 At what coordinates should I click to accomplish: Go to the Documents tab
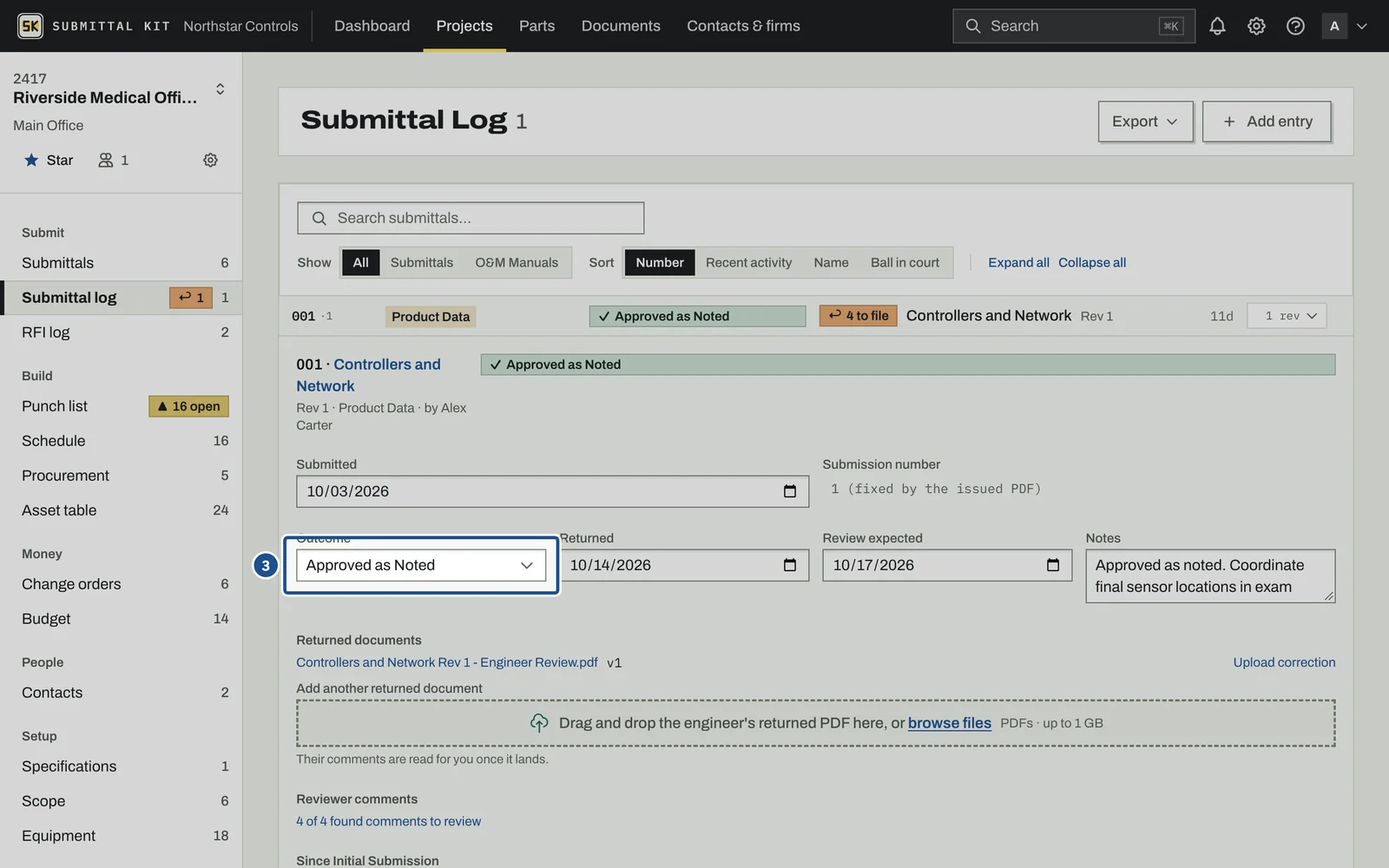click(x=621, y=26)
